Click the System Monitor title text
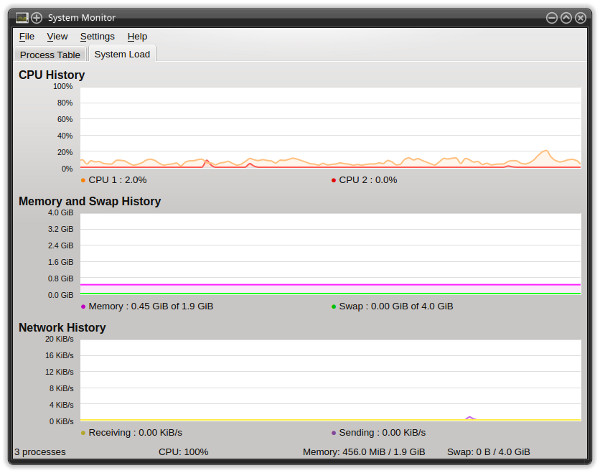This screenshot has height=473, width=600. [x=82, y=18]
